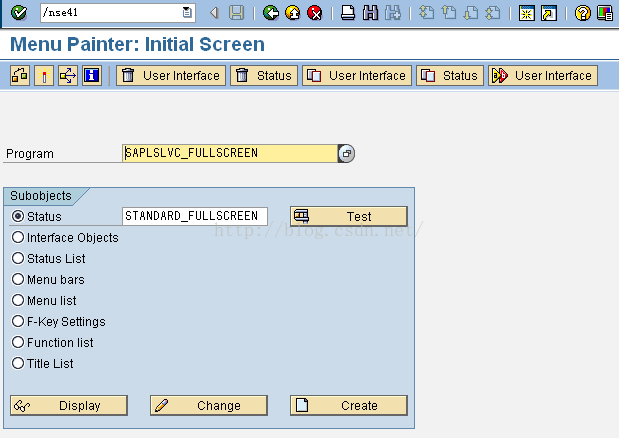The image size is (619, 438).
Task: Click the Create New Session icon
Action: 527,13
